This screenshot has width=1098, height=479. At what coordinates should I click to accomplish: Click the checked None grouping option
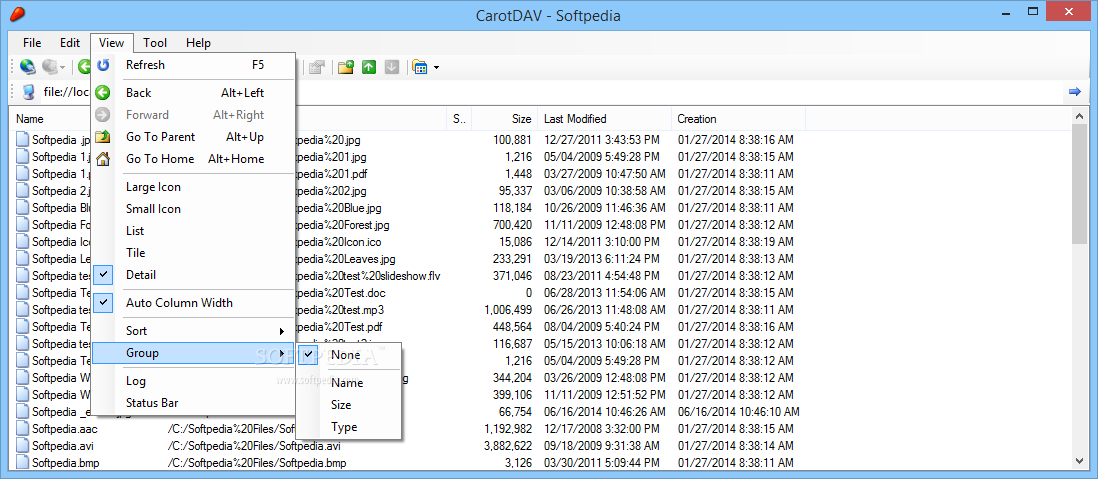coord(349,355)
